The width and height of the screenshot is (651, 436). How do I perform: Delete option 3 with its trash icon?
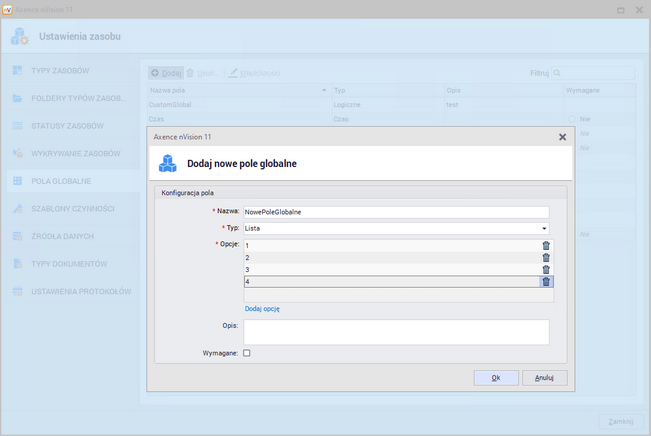pyautogui.click(x=546, y=269)
